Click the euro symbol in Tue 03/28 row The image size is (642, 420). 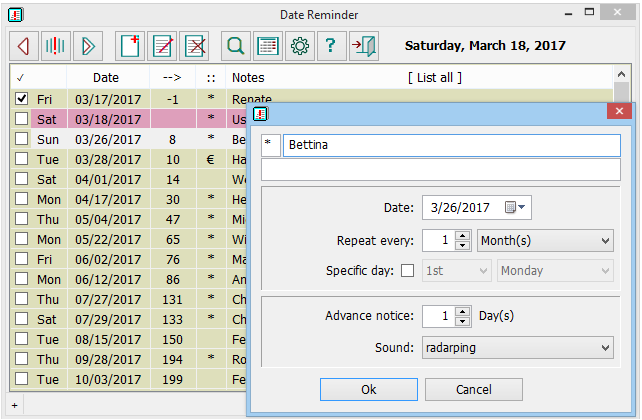click(210, 159)
